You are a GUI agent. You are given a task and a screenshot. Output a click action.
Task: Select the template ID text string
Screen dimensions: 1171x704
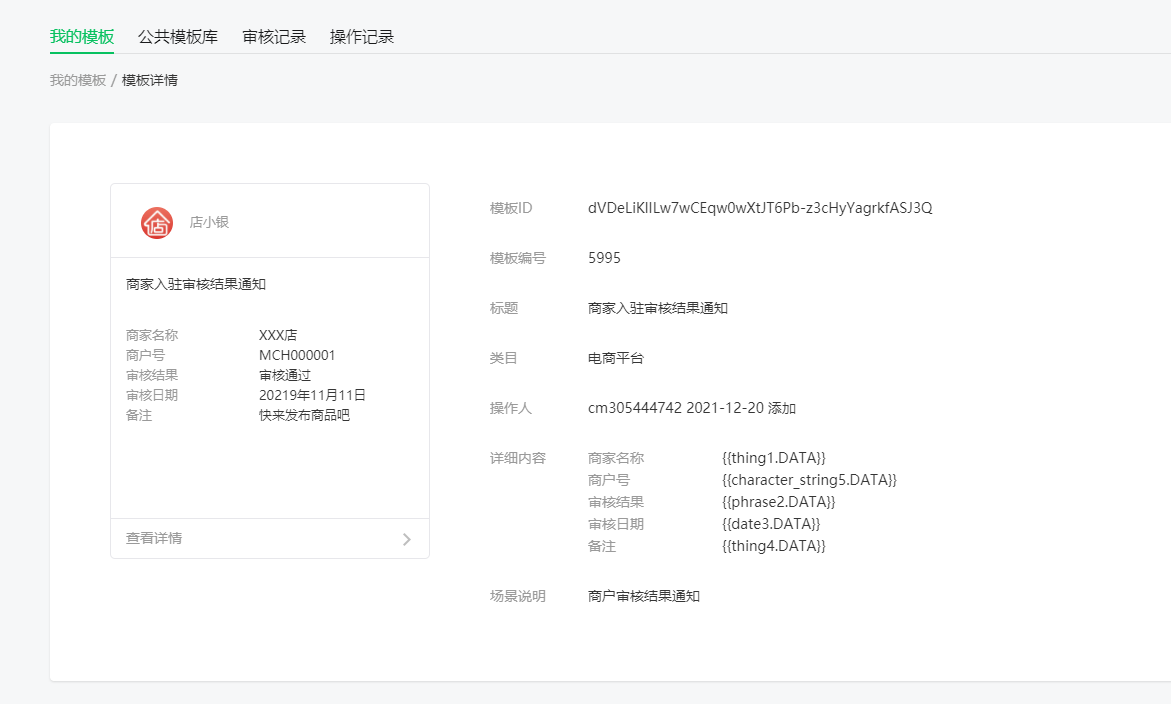(763, 208)
